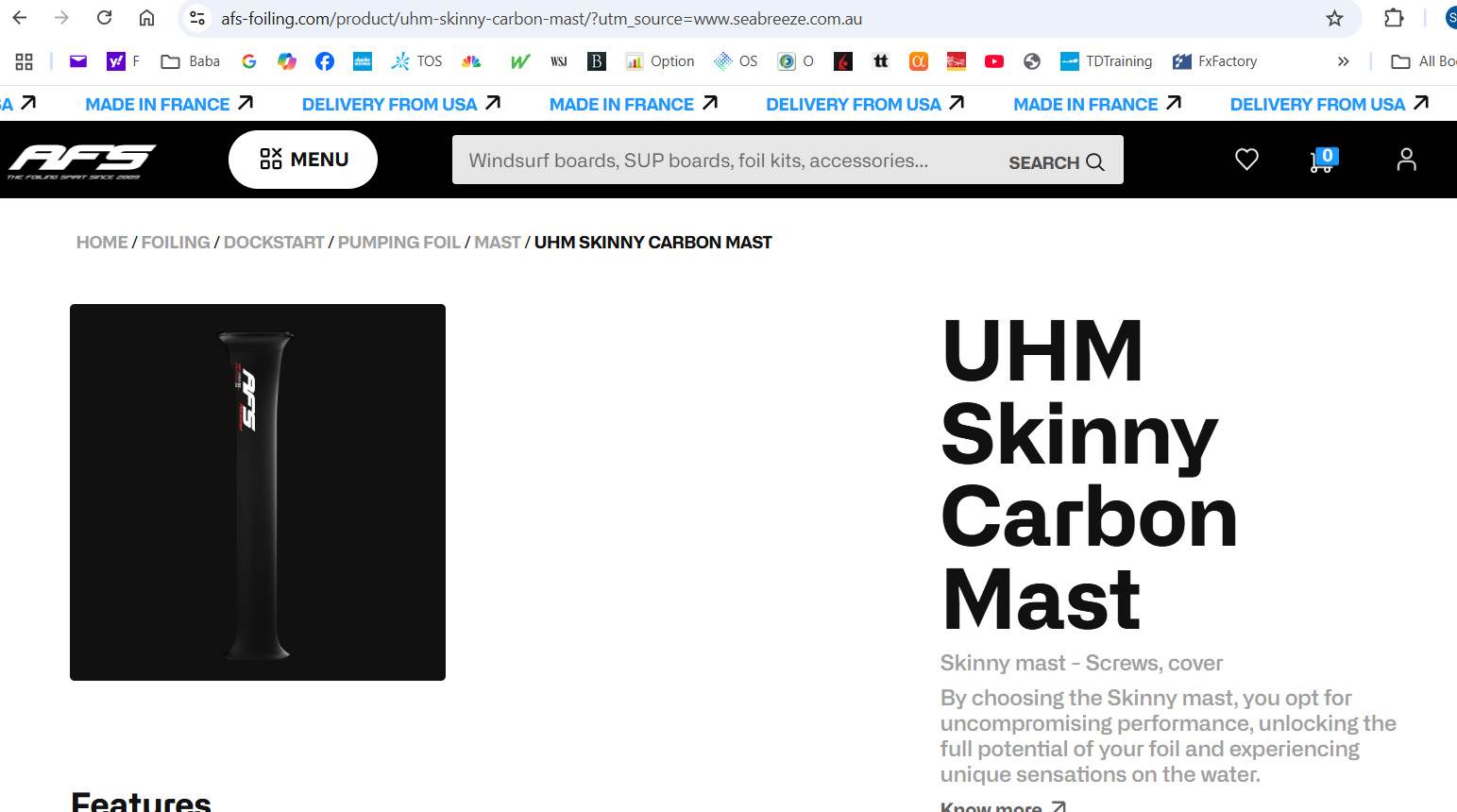The width and height of the screenshot is (1457, 812).
Task: Open the shopping cart icon
Action: (x=1321, y=161)
